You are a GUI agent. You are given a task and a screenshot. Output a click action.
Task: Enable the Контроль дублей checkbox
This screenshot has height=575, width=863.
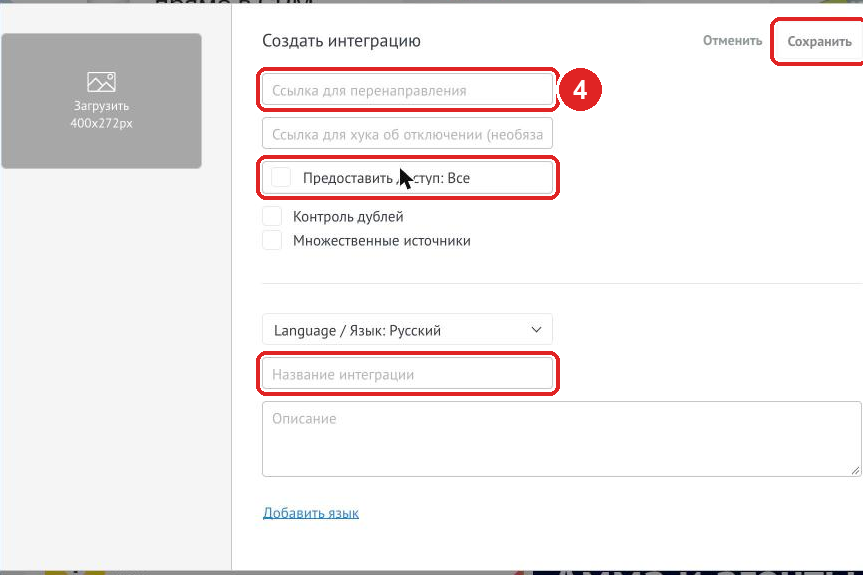tap(272, 216)
